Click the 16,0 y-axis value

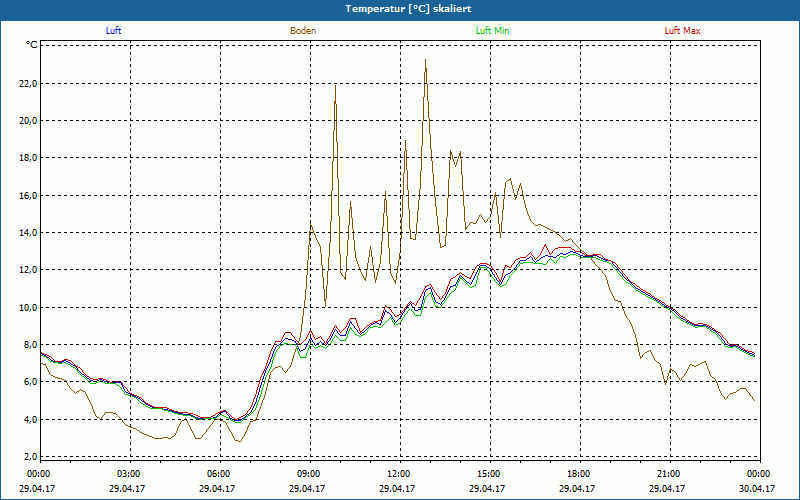29,195
